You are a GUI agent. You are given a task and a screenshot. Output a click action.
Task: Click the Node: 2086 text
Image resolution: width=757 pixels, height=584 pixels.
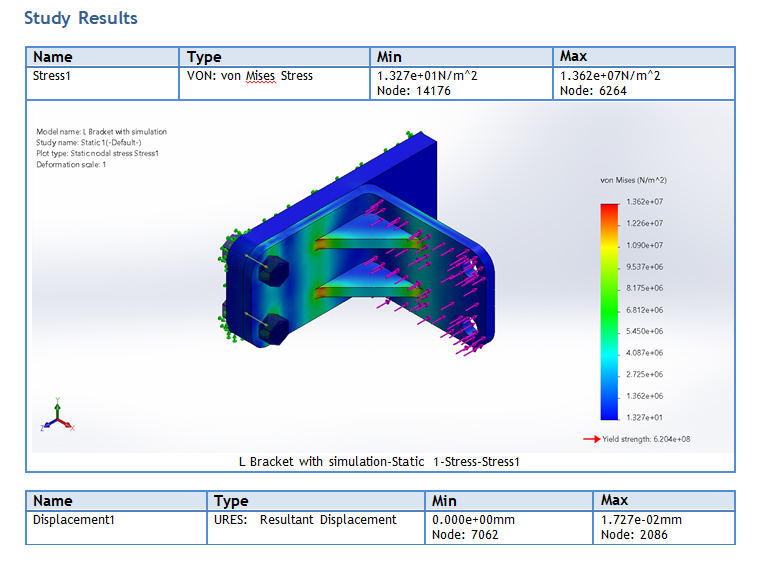[x=634, y=535]
